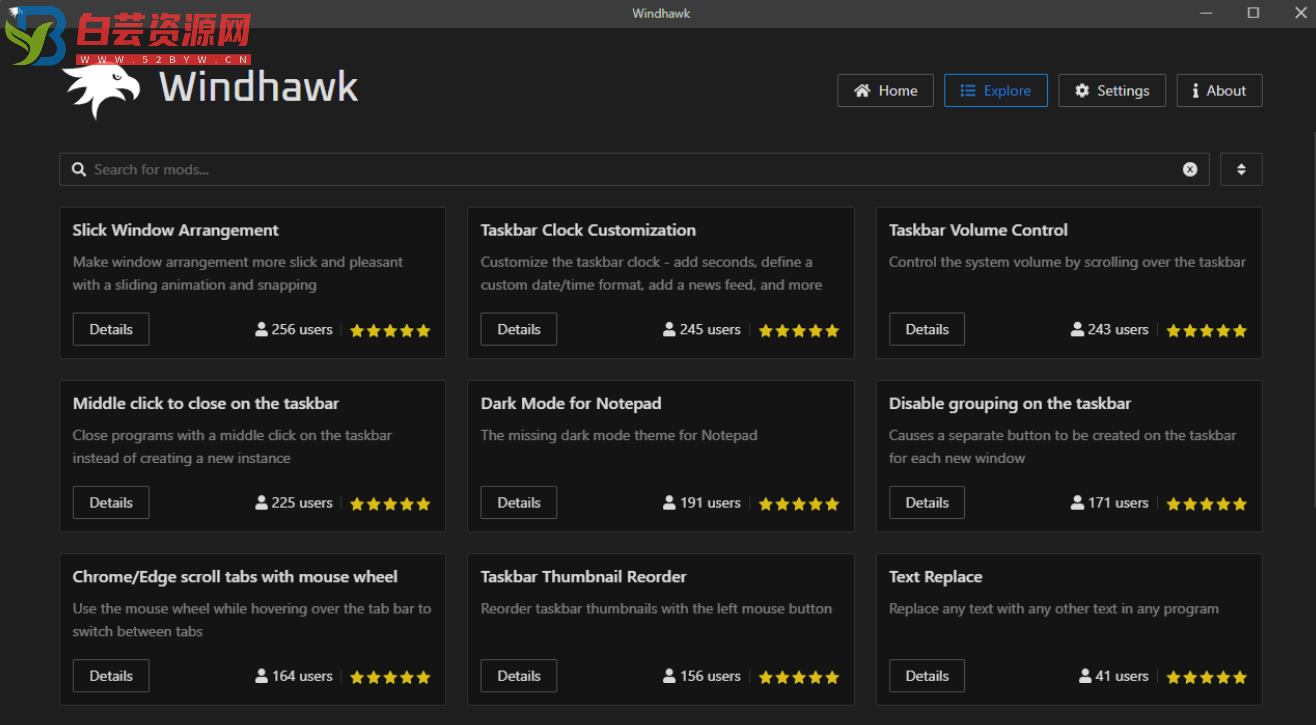The height and width of the screenshot is (725, 1316).
Task: Click the user icon beside 191 users
Action: [669, 502]
